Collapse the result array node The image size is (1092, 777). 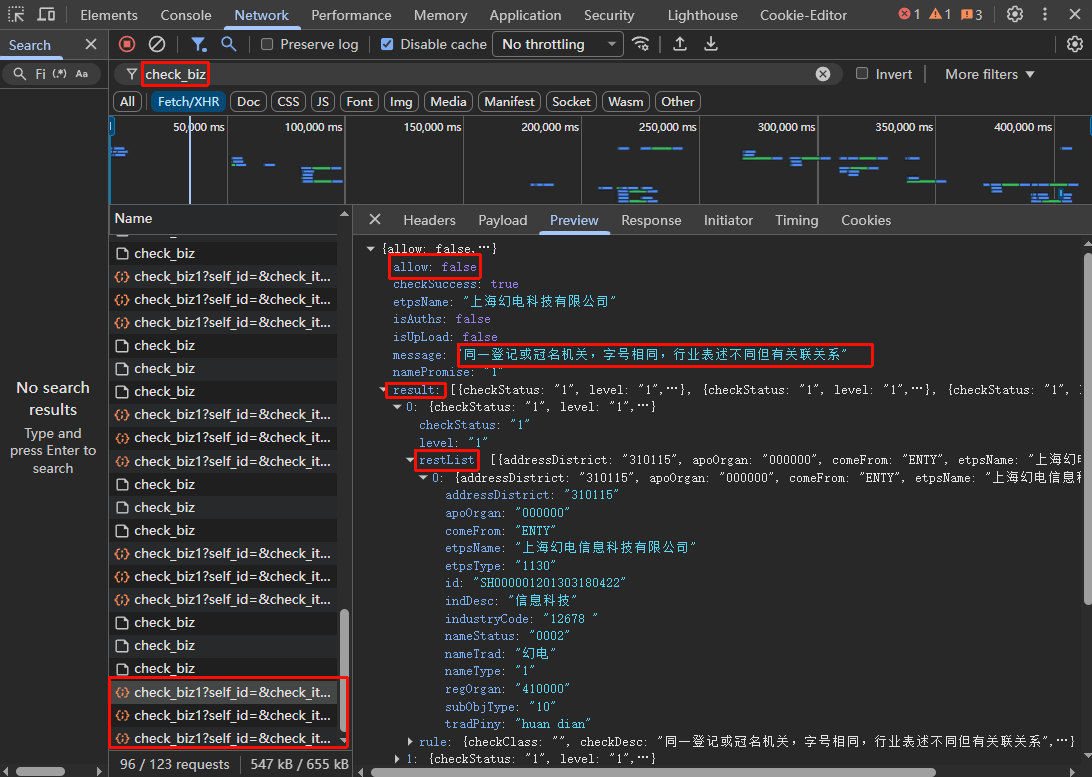coord(384,390)
